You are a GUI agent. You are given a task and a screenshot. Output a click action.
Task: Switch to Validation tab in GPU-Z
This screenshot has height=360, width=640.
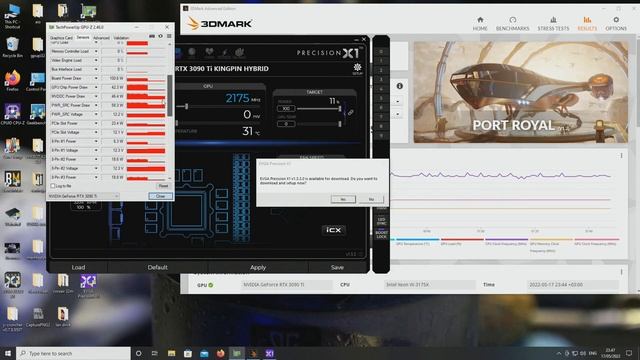(121, 38)
